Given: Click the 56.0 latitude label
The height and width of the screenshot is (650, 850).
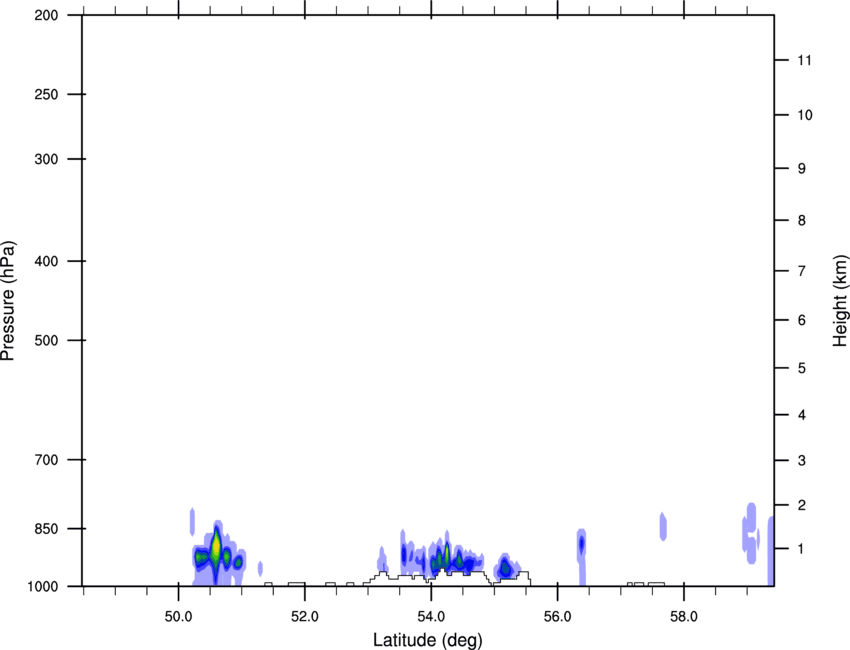Looking at the screenshot, I should 557,617.
